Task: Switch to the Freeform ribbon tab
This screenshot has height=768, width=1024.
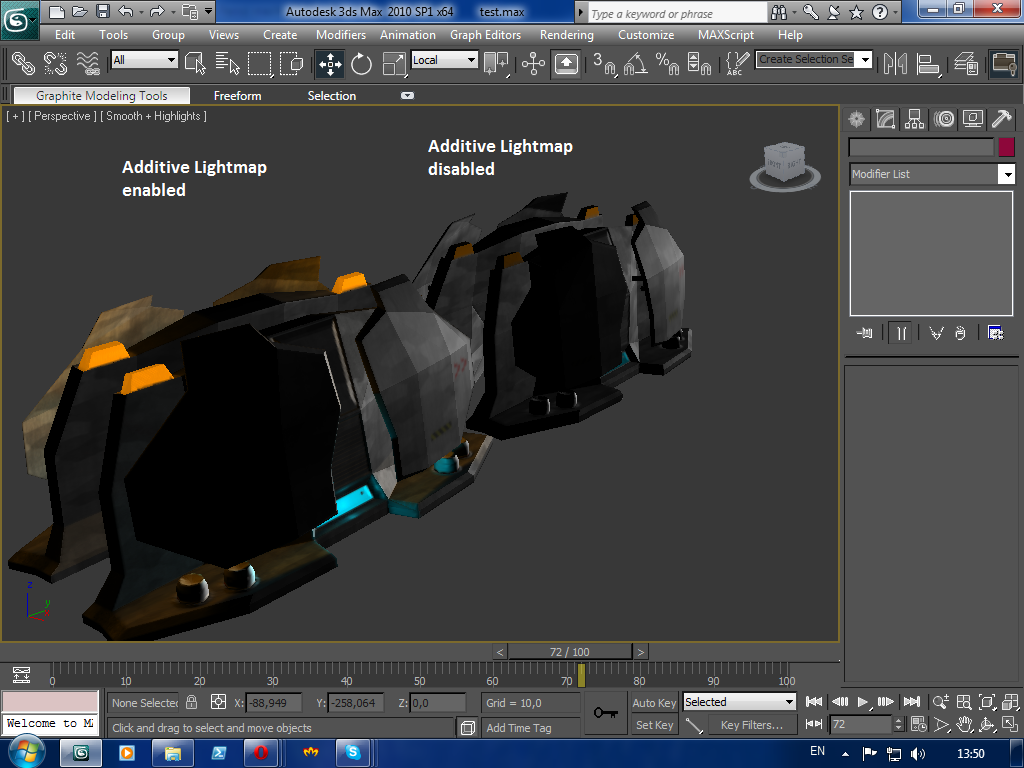Action: [237, 96]
